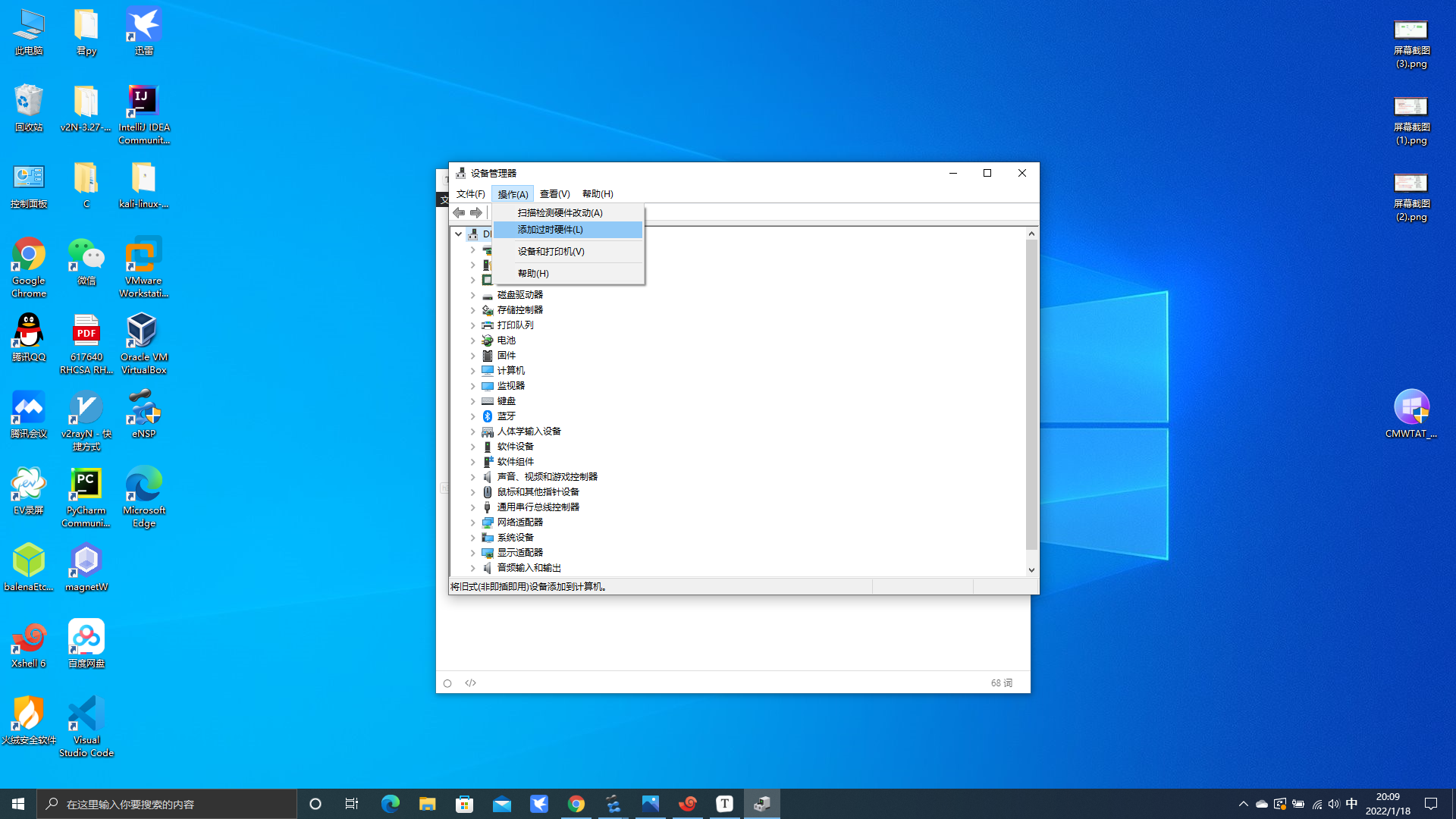1456x819 pixels.
Task: Expand the 显示适配器 device category
Action: point(472,552)
